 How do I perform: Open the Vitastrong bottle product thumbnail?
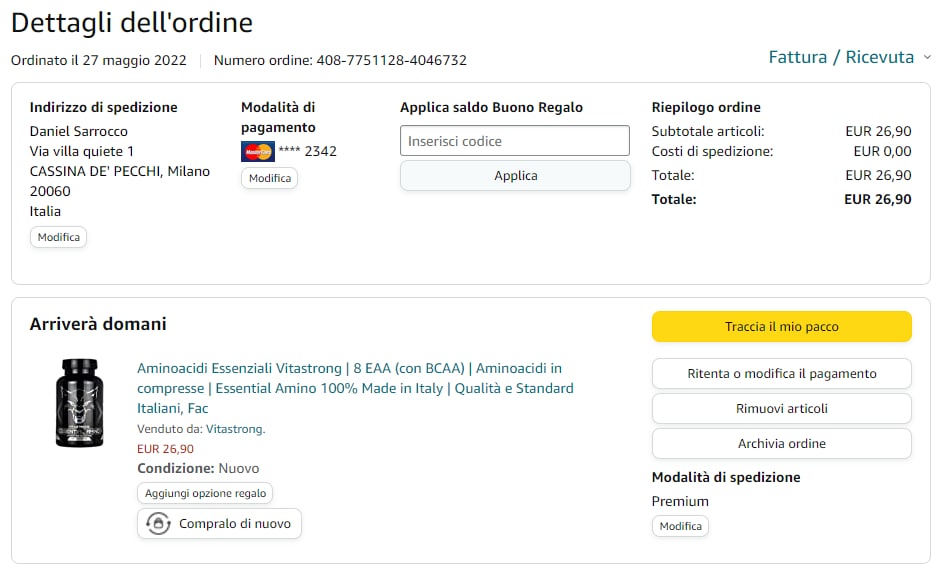(78, 402)
